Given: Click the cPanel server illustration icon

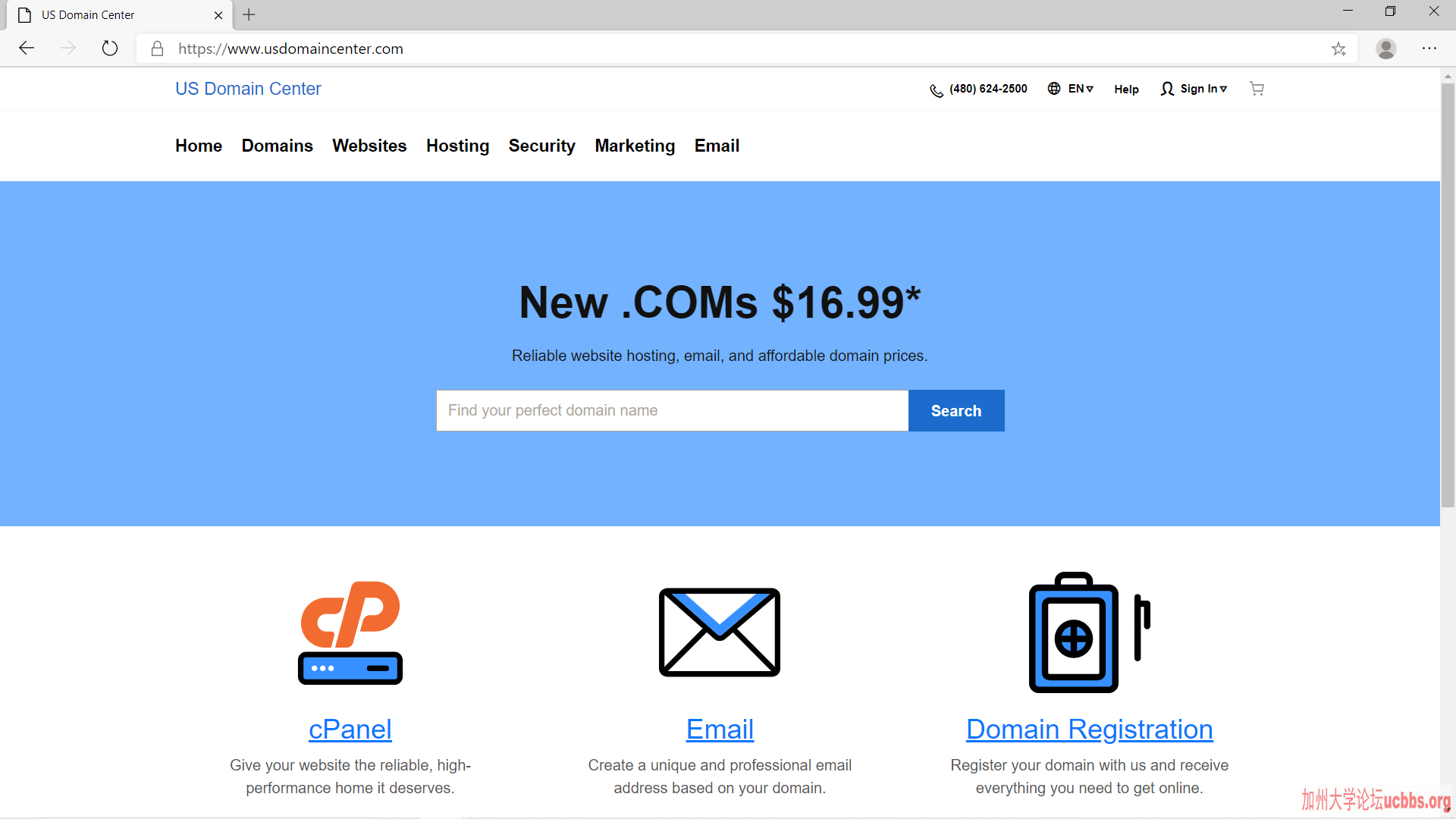Looking at the screenshot, I should (x=350, y=632).
